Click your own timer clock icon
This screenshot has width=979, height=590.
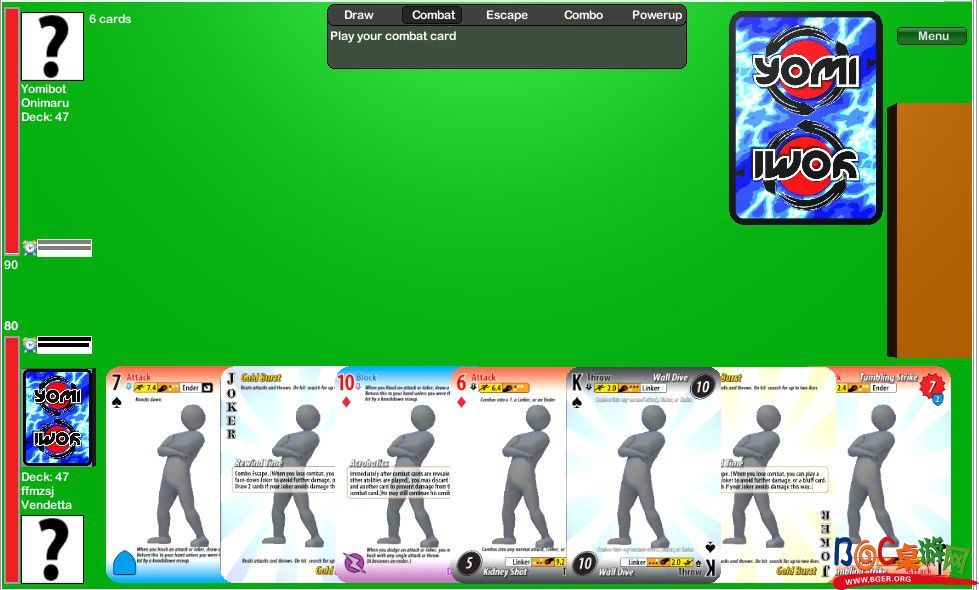click(x=29, y=345)
